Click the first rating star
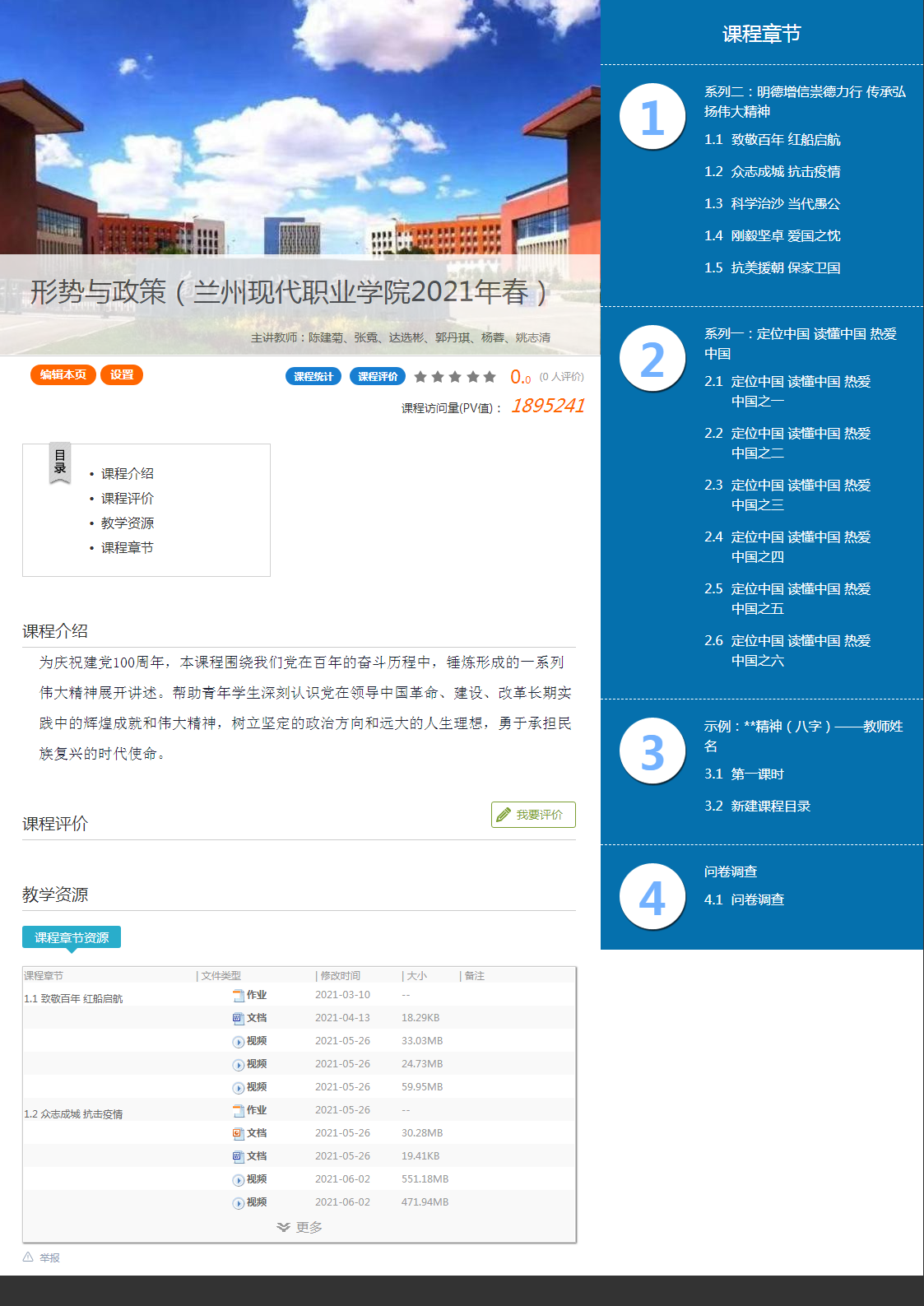This screenshot has width=924, height=1306. point(420,377)
